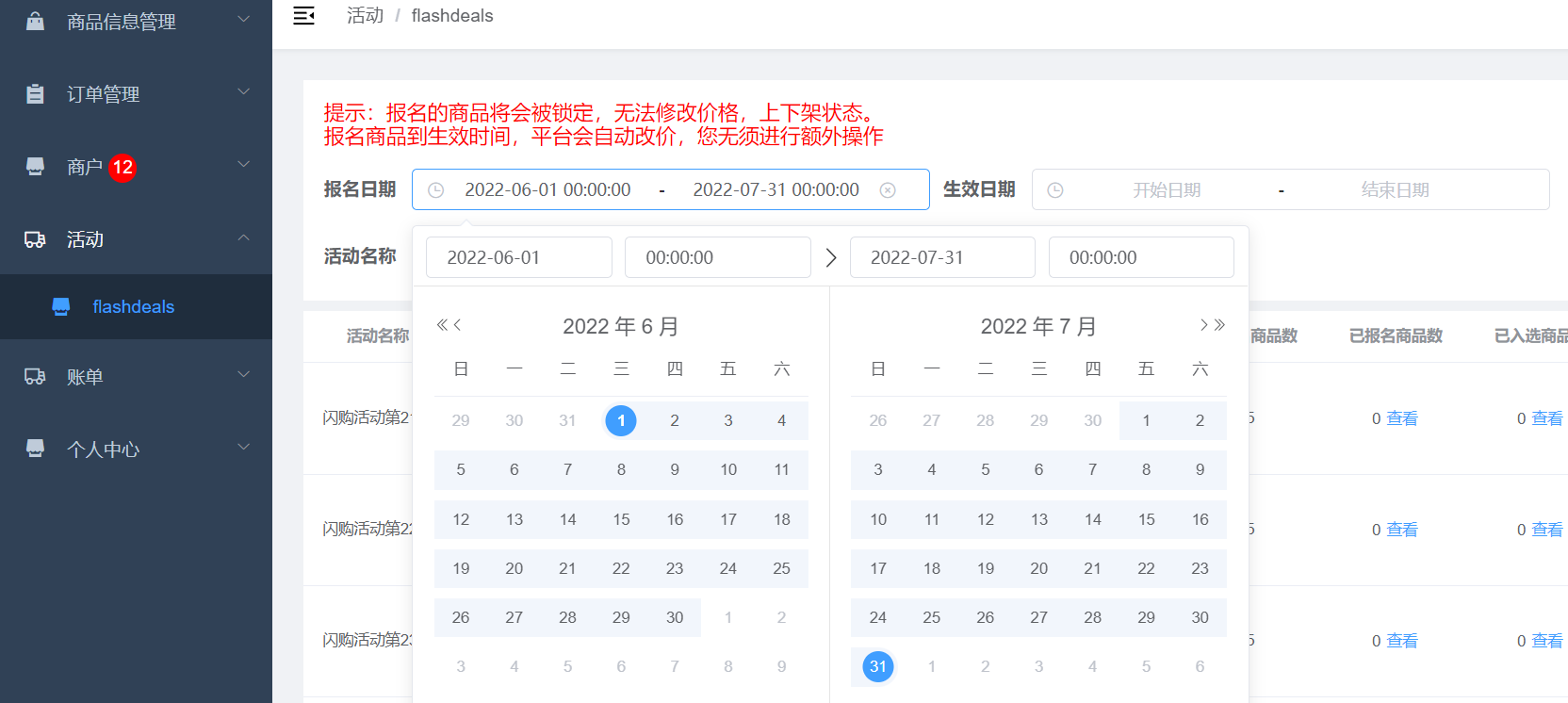Select July 4 in the right calendar
1568x703 pixels.
point(932,469)
